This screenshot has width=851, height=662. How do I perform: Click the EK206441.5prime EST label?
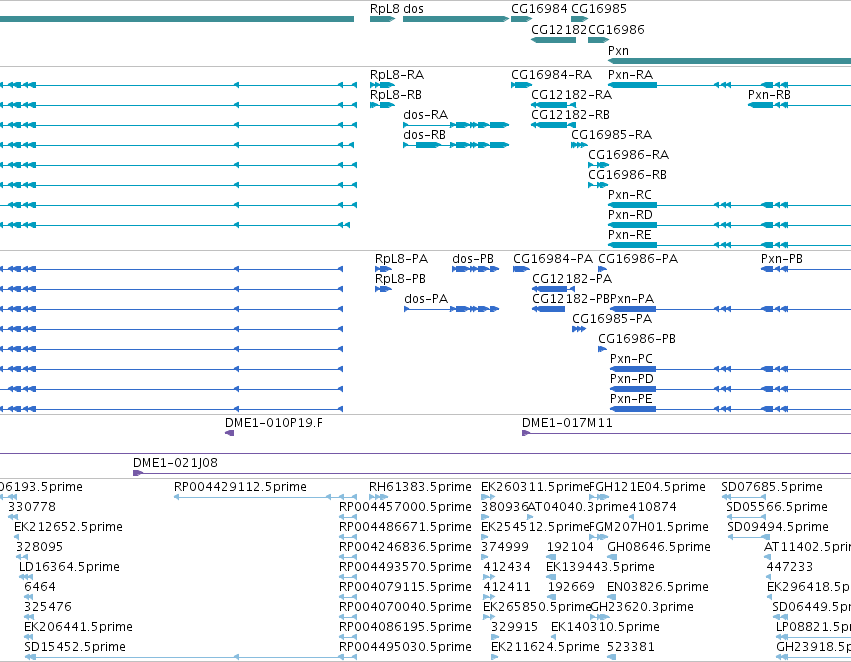pyautogui.click(x=78, y=628)
